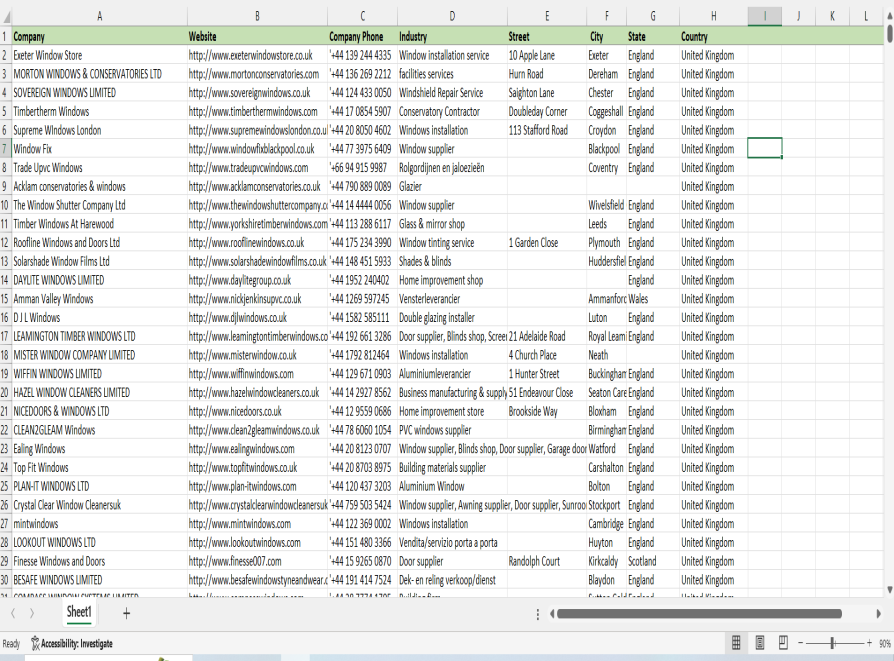The width and height of the screenshot is (894, 661).
Task: Click the State header cell
Action: point(653,37)
